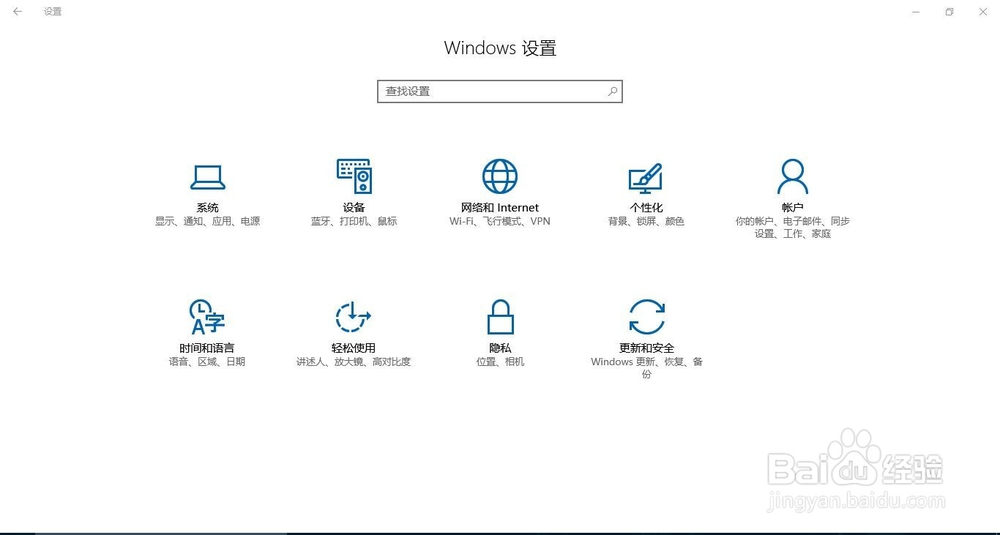Click the 蓝牙、打印机、鼠标 description
Screen dimensions: 1000x535
click(x=354, y=221)
